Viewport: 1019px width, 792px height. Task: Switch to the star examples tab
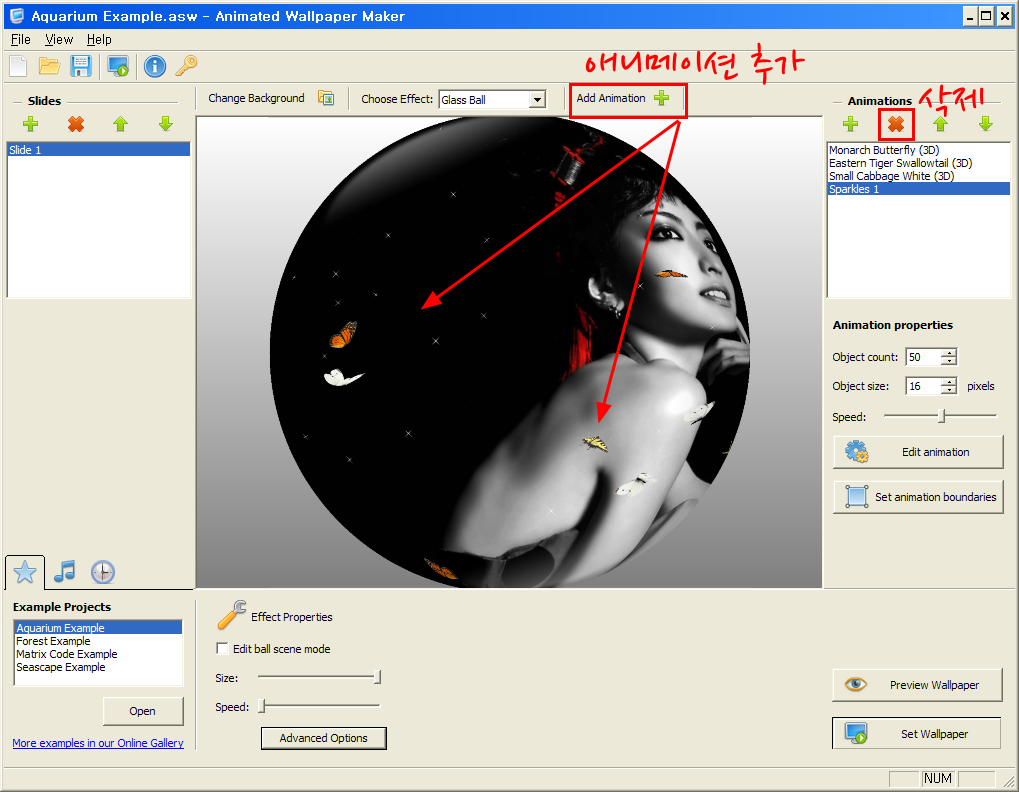[x=25, y=572]
